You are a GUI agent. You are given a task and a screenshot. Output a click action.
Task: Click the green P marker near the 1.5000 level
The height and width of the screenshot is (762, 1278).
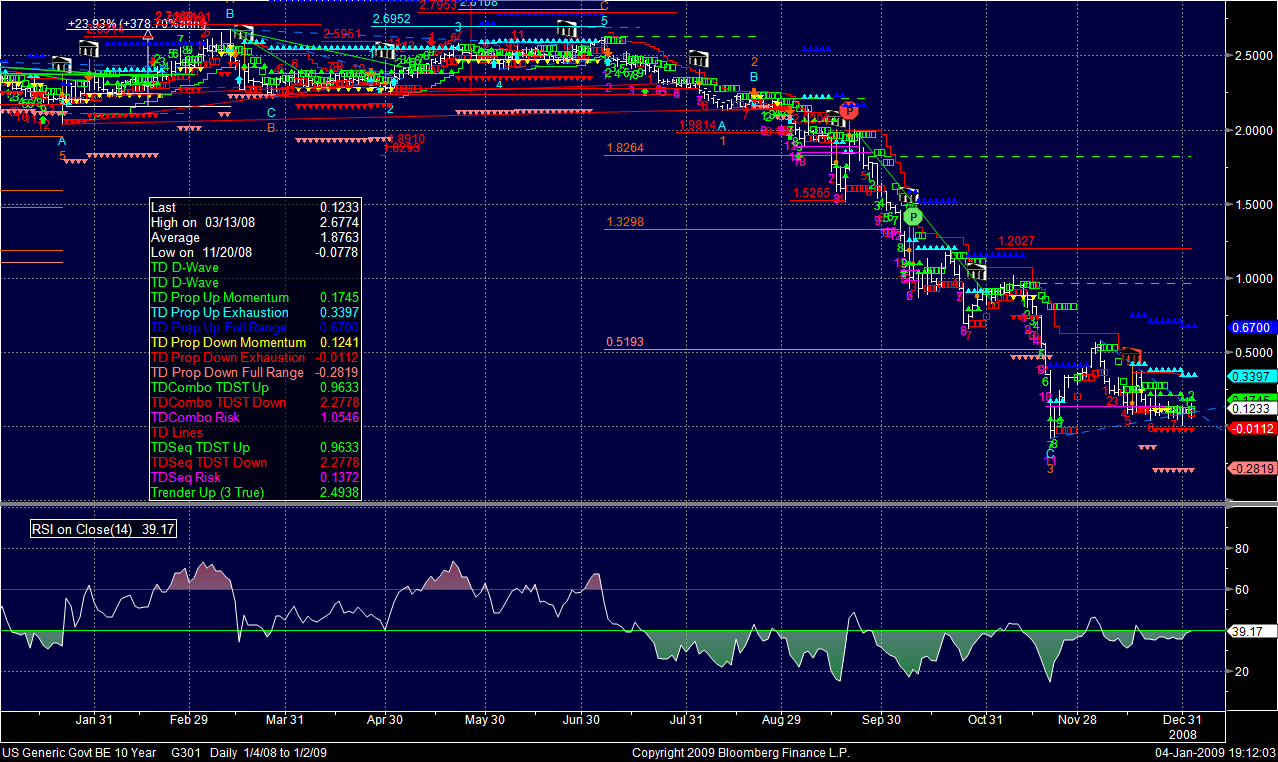912,216
